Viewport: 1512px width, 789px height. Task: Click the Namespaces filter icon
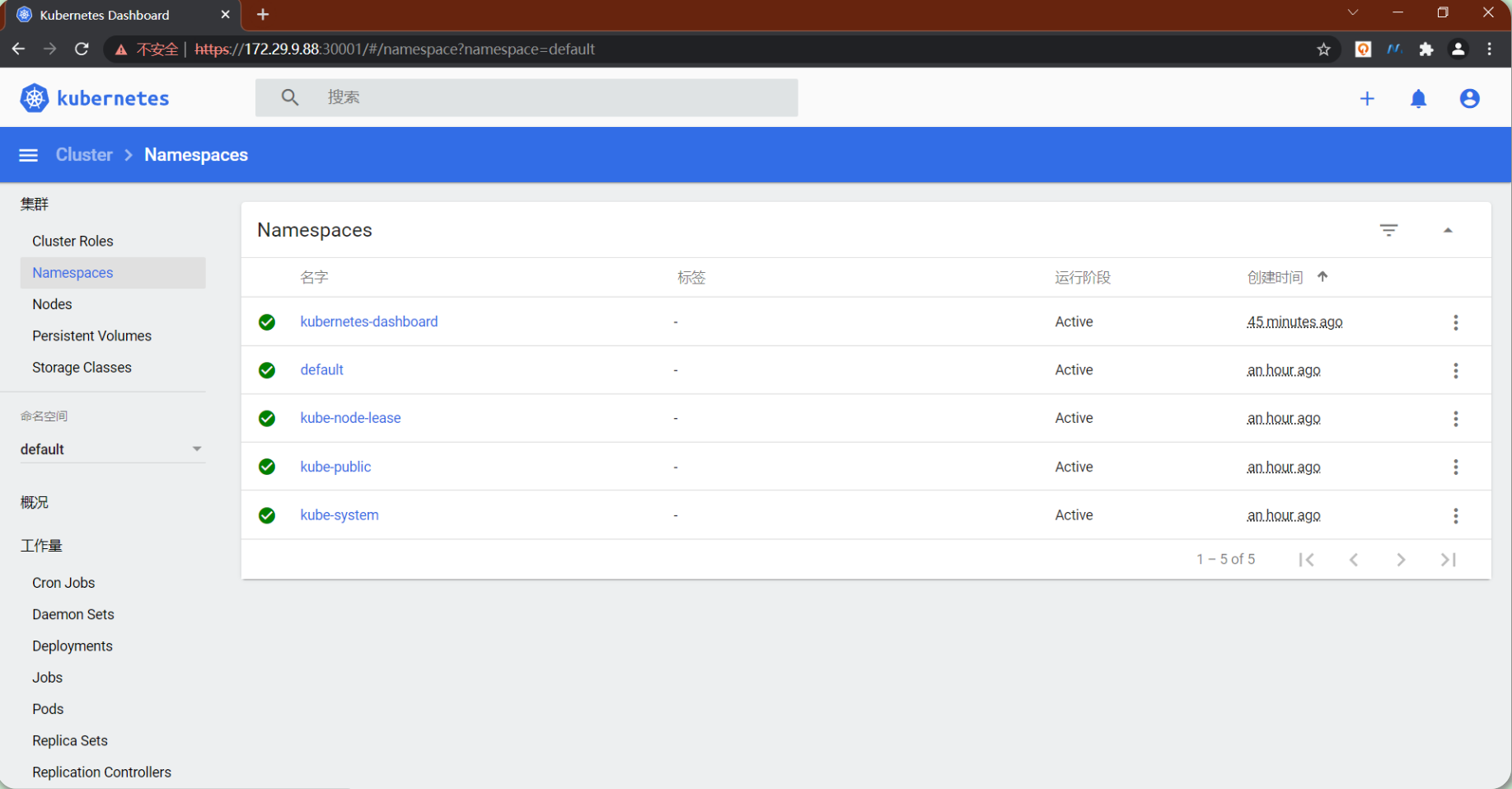tap(1388, 230)
